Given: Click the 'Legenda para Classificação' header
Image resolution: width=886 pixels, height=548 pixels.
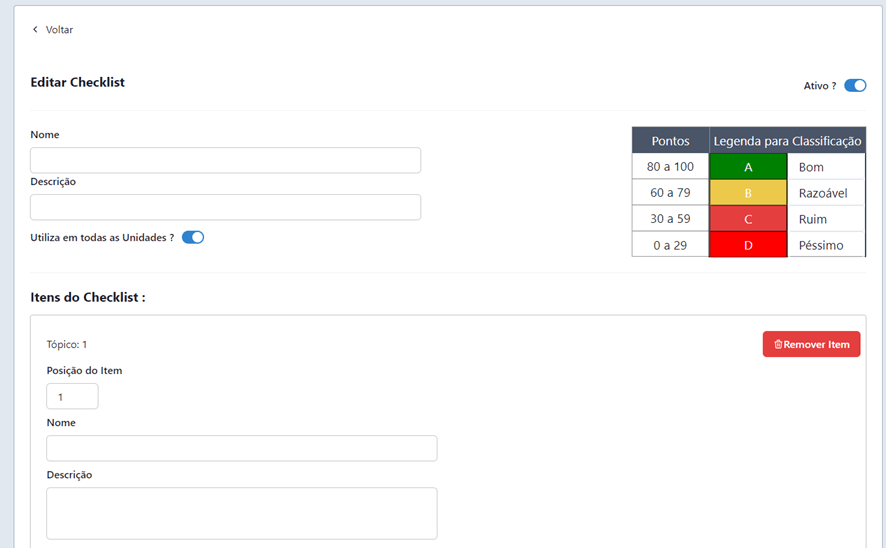Looking at the screenshot, I should pyautogui.click(x=787, y=141).
